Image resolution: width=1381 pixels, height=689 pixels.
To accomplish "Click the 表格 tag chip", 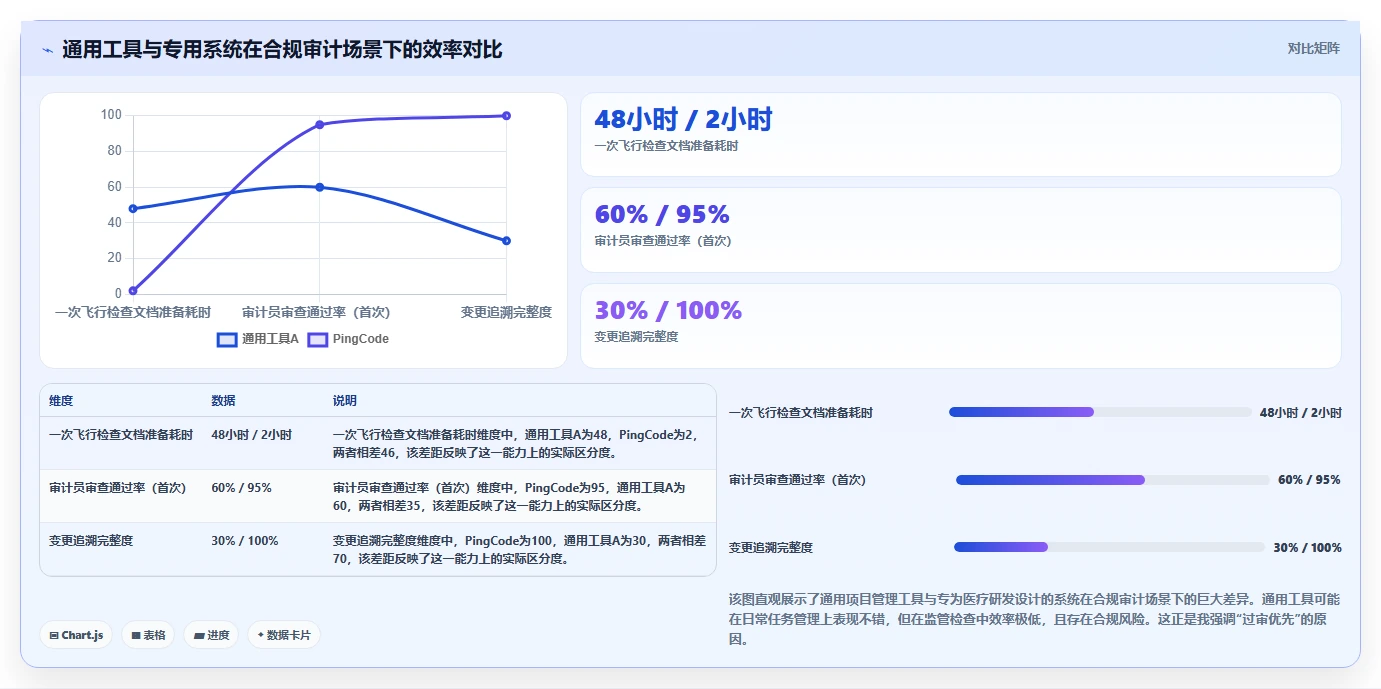I will coord(148,635).
